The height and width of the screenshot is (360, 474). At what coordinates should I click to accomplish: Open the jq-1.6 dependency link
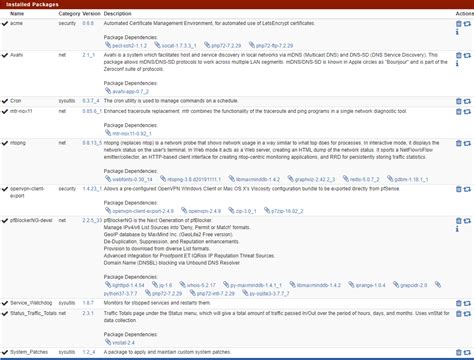coord(162,285)
